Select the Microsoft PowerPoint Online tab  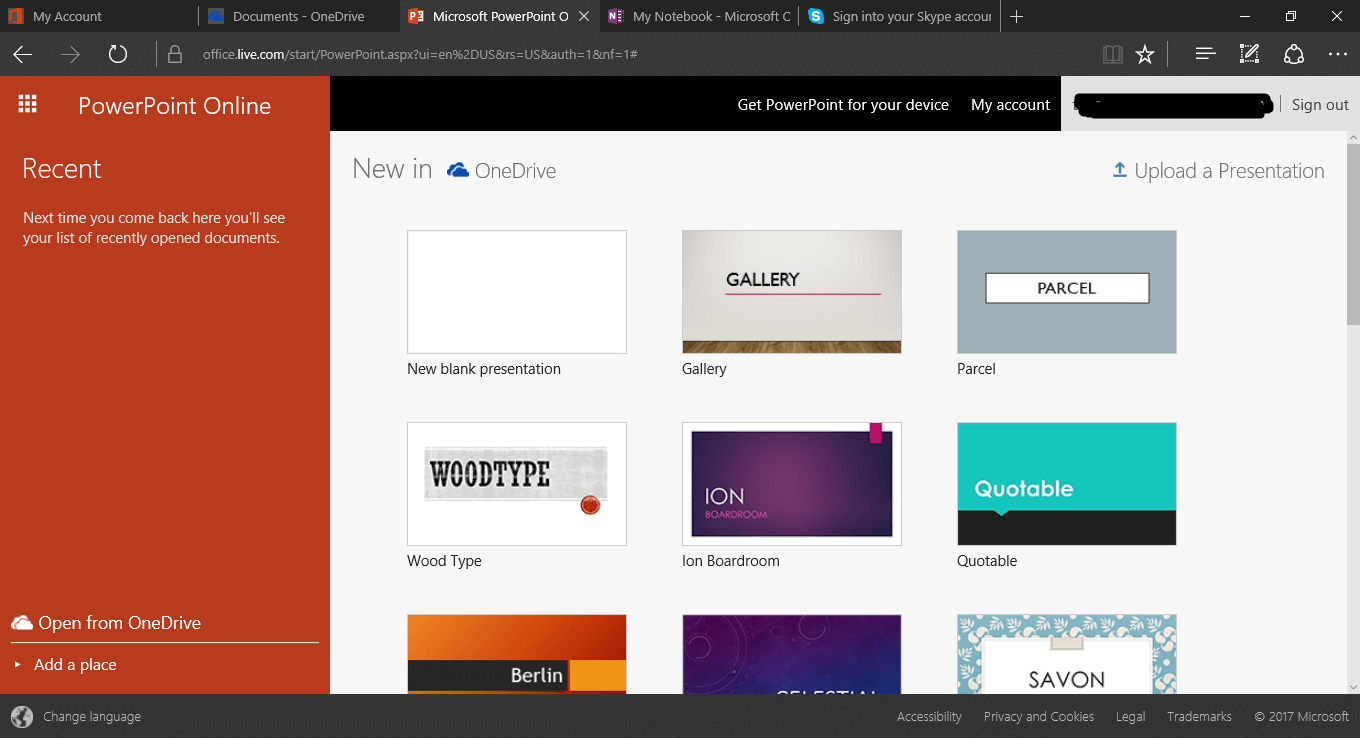coord(499,17)
